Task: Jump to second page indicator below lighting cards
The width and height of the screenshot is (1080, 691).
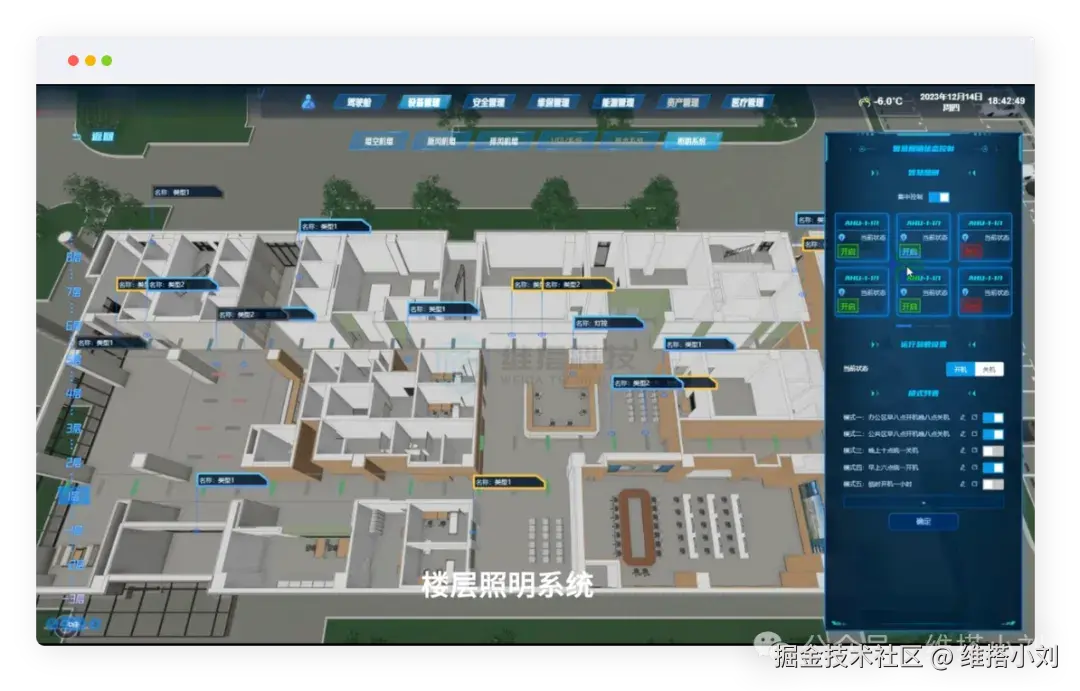Action: point(923,325)
